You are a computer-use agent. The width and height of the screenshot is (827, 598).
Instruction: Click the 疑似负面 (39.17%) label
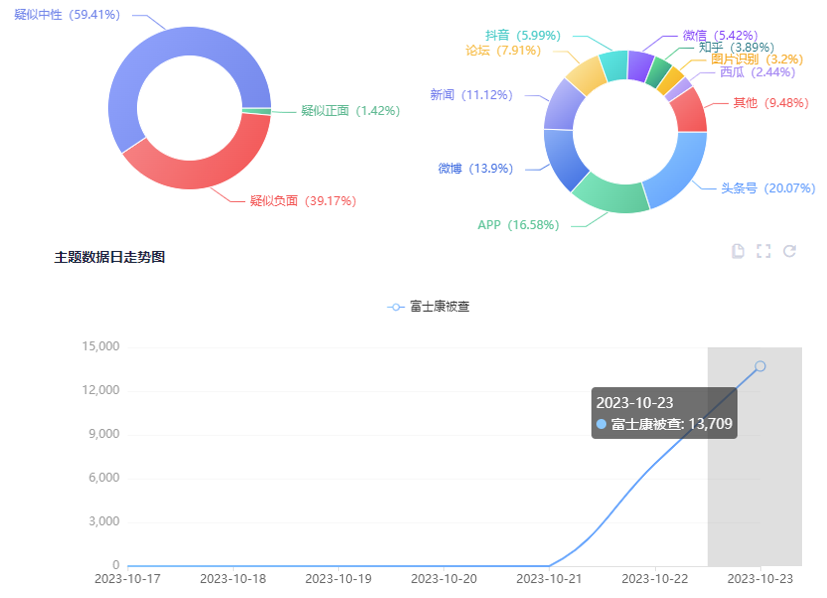[303, 201]
